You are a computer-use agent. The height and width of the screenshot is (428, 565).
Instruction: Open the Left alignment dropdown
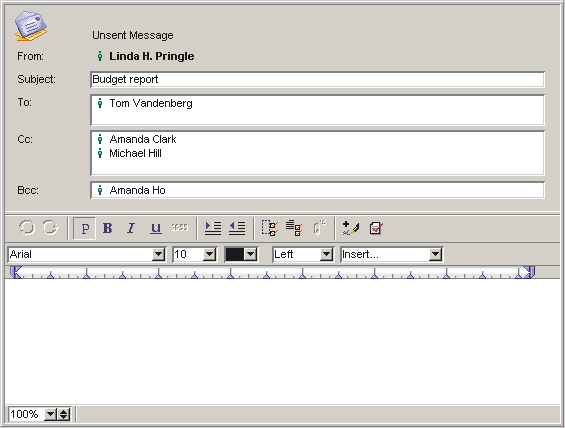click(303, 254)
